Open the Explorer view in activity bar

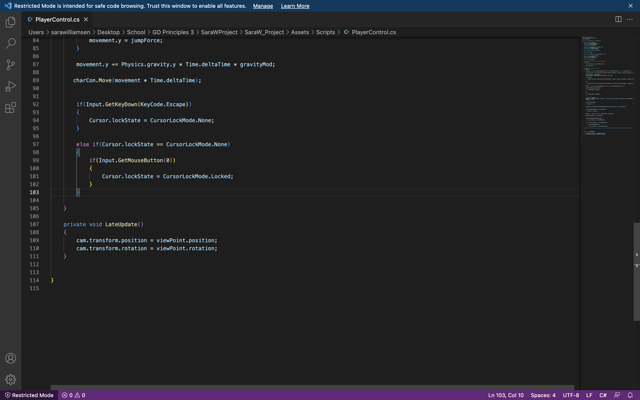11,22
